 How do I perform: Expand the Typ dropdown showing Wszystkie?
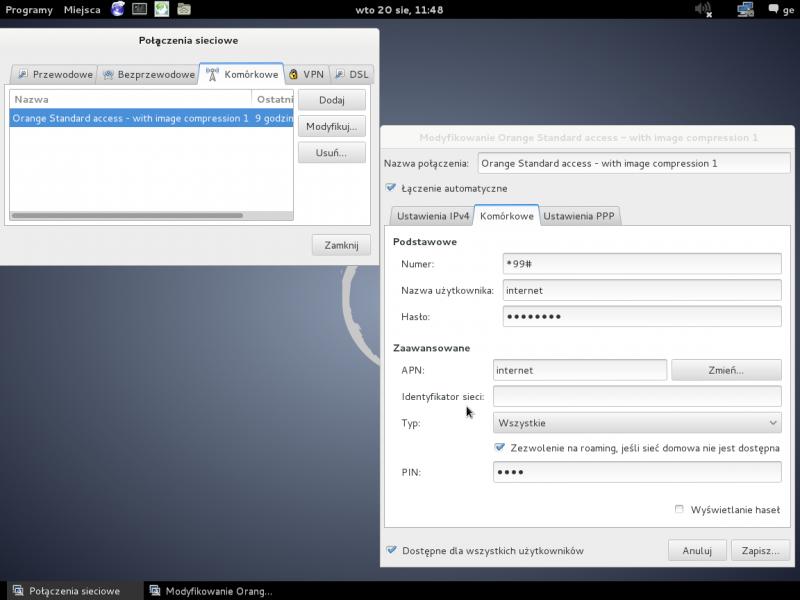coord(637,423)
